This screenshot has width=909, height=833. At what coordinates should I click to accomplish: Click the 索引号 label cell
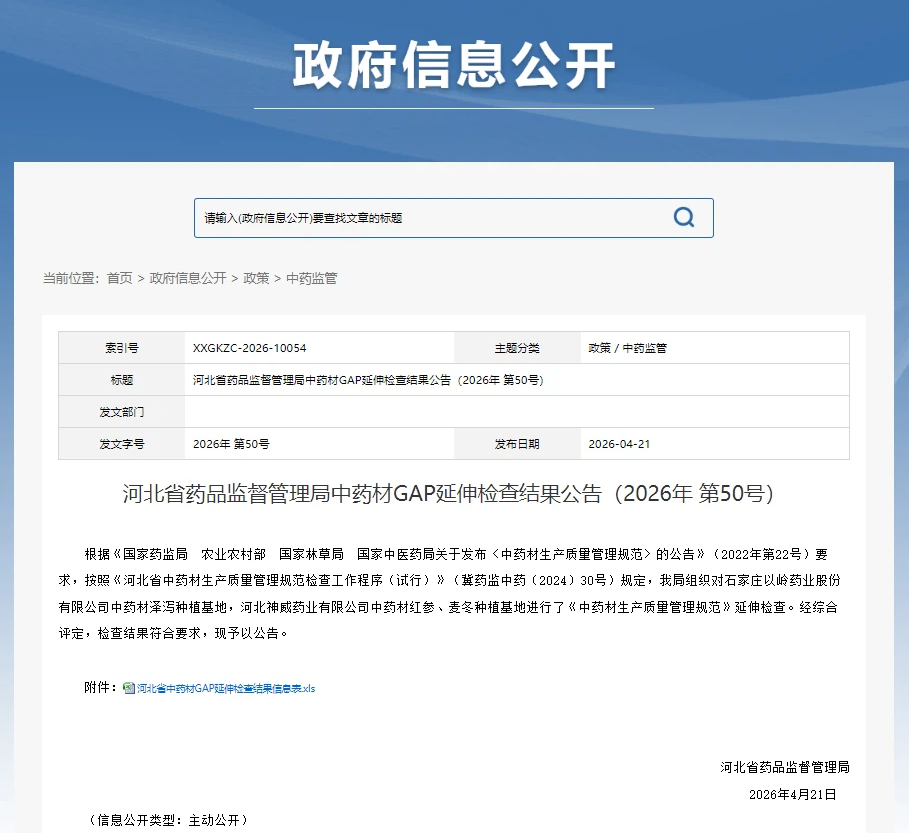tap(122, 348)
